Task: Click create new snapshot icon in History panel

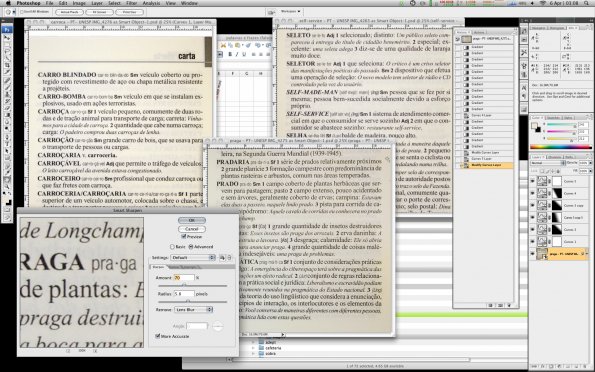Action: coord(501,305)
